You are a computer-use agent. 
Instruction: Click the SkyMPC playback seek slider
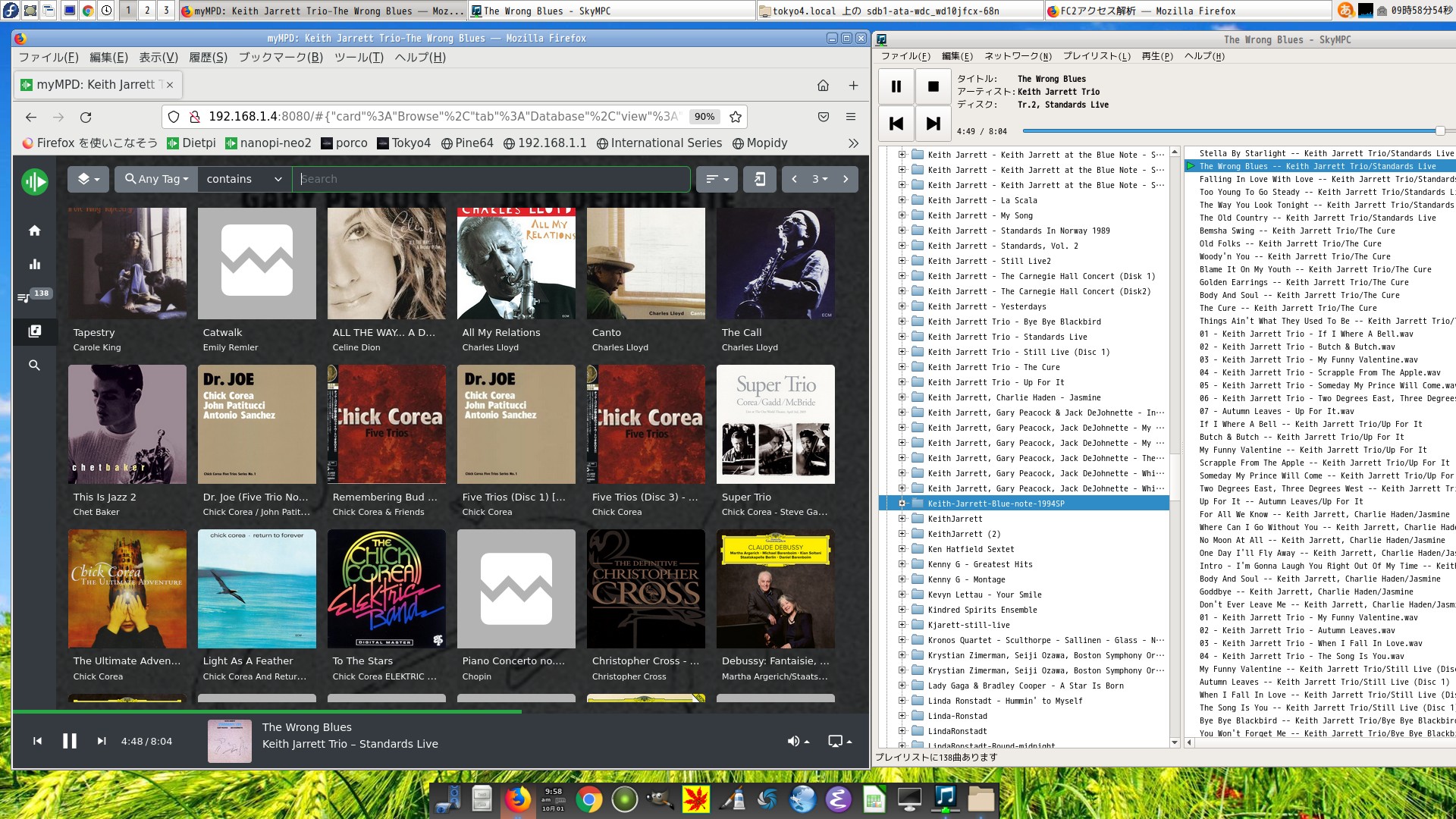click(x=1228, y=131)
